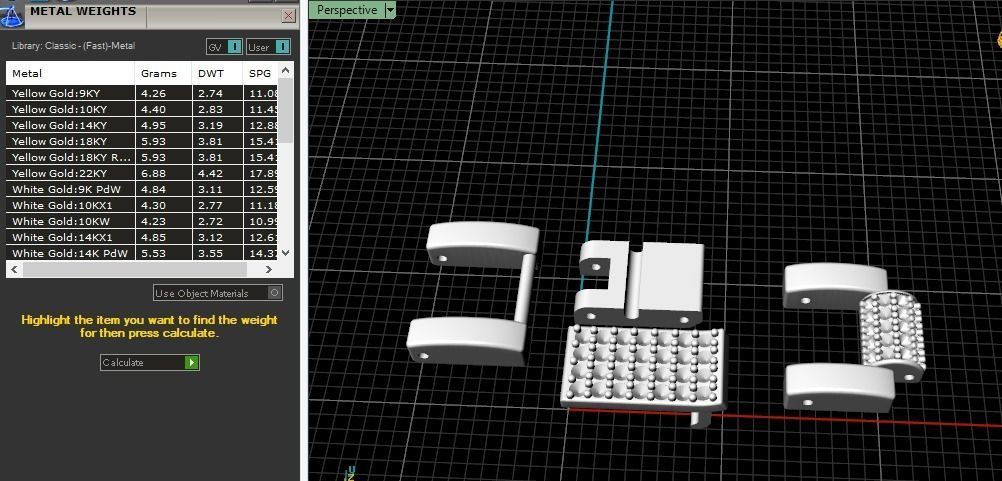Select the upper bar of right-side link
The height and width of the screenshot is (481, 1002).
[x=834, y=286]
